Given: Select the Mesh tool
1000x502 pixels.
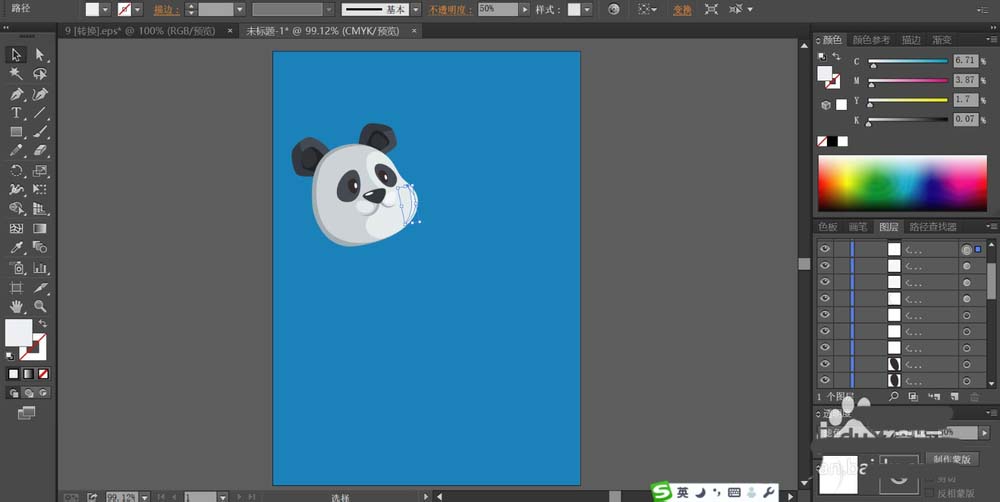Looking at the screenshot, I should (16, 228).
